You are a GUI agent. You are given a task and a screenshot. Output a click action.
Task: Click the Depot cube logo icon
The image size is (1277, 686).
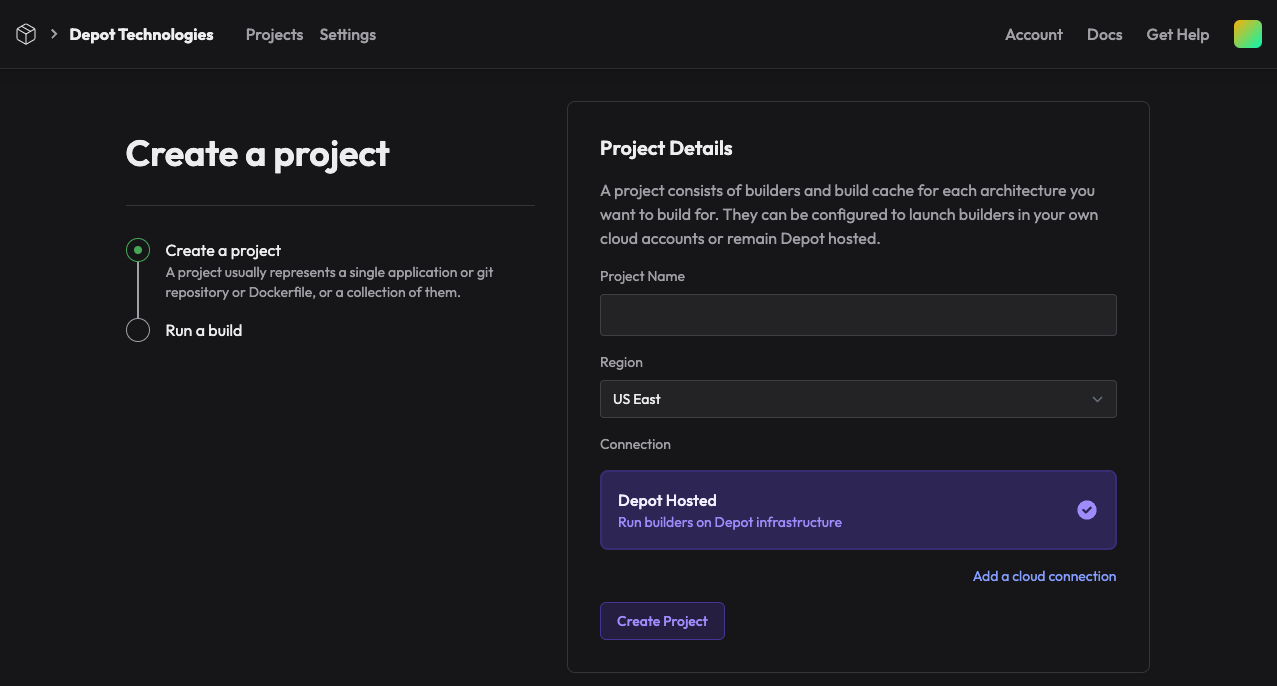coord(26,34)
